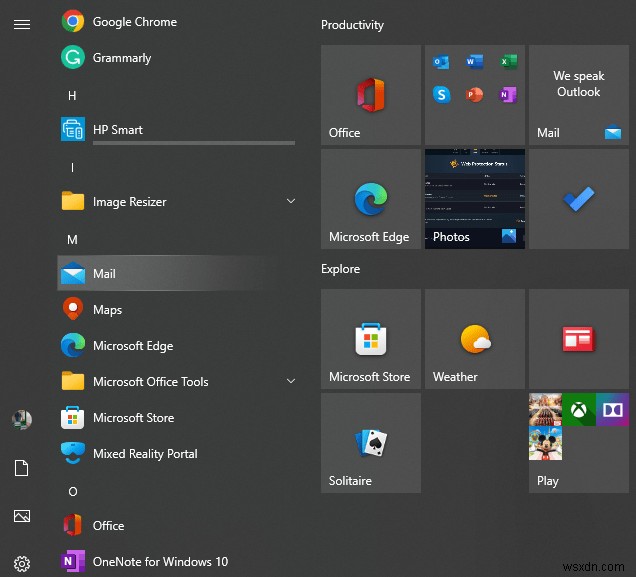Open the Mail live tile
This screenshot has width=636, height=577.
pyautogui.click(x=579, y=95)
